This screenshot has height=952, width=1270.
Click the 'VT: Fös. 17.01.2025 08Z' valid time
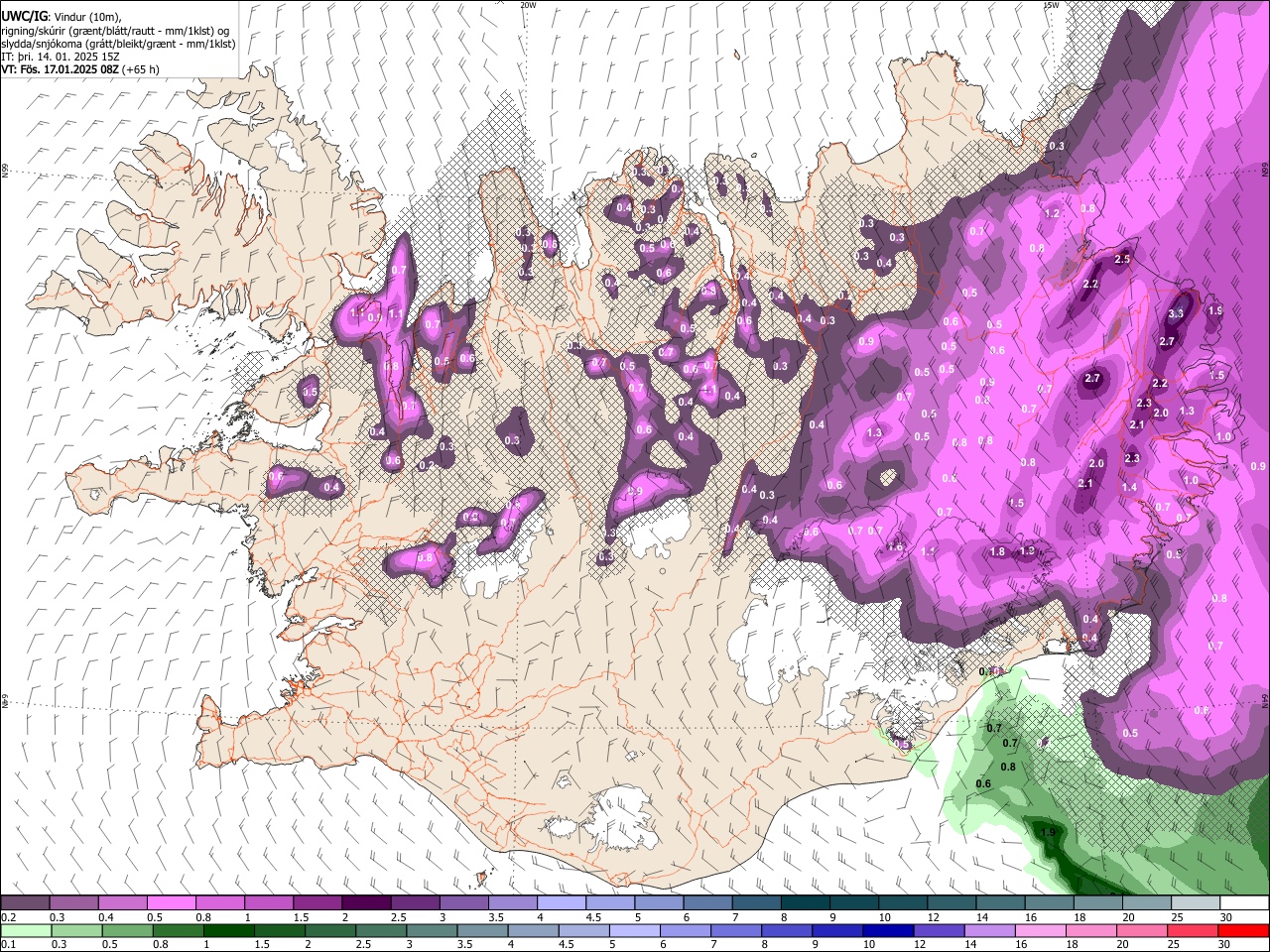pos(61,69)
